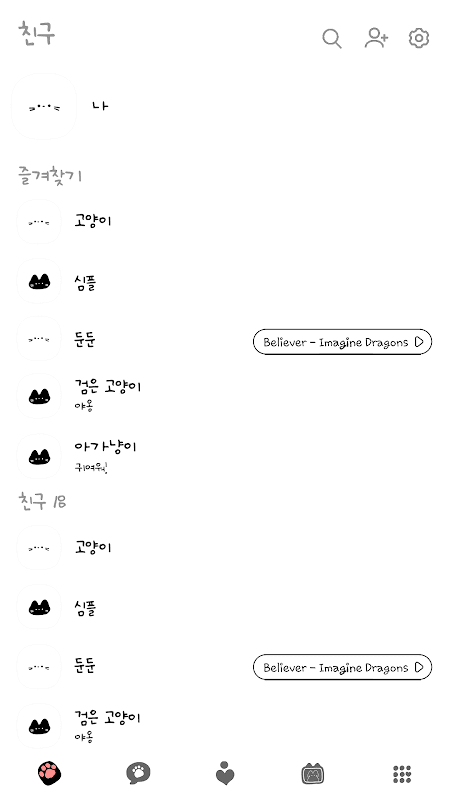Screen dimensions: 450x800
Task: Open the search magnifier icon
Action: pyautogui.click(x=332, y=38)
